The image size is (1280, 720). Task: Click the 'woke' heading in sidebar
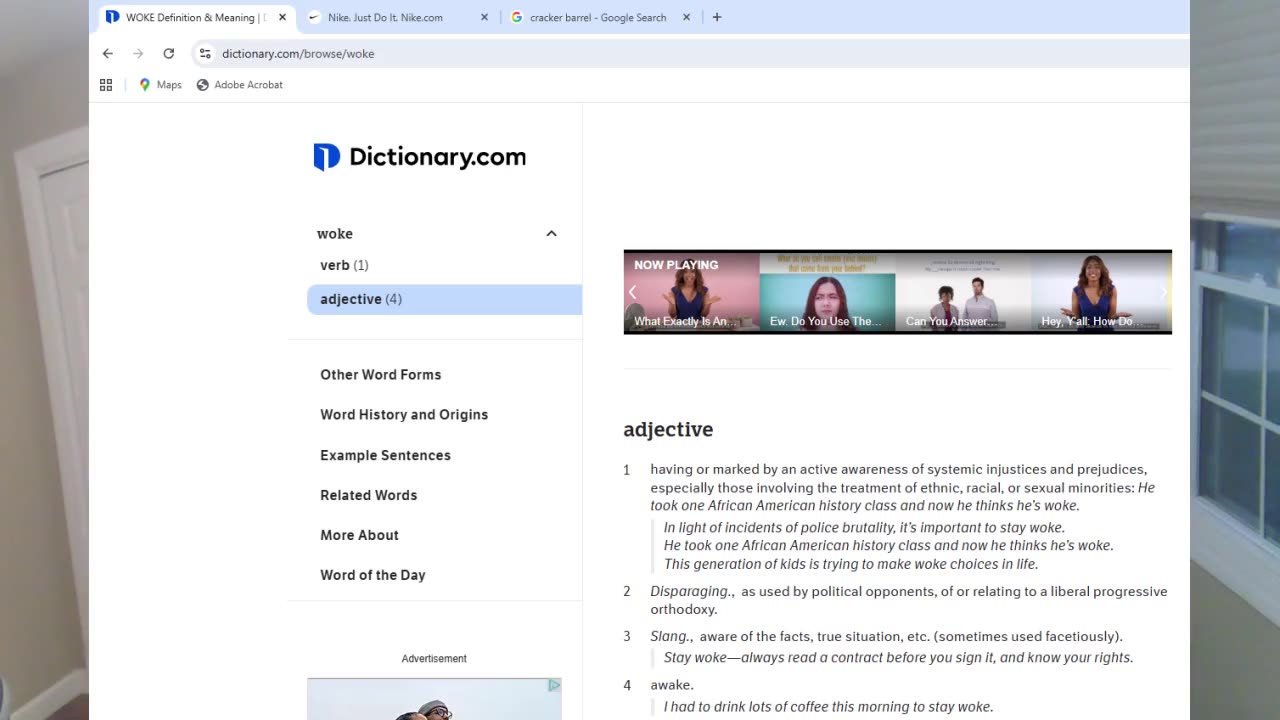coord(335,234)
